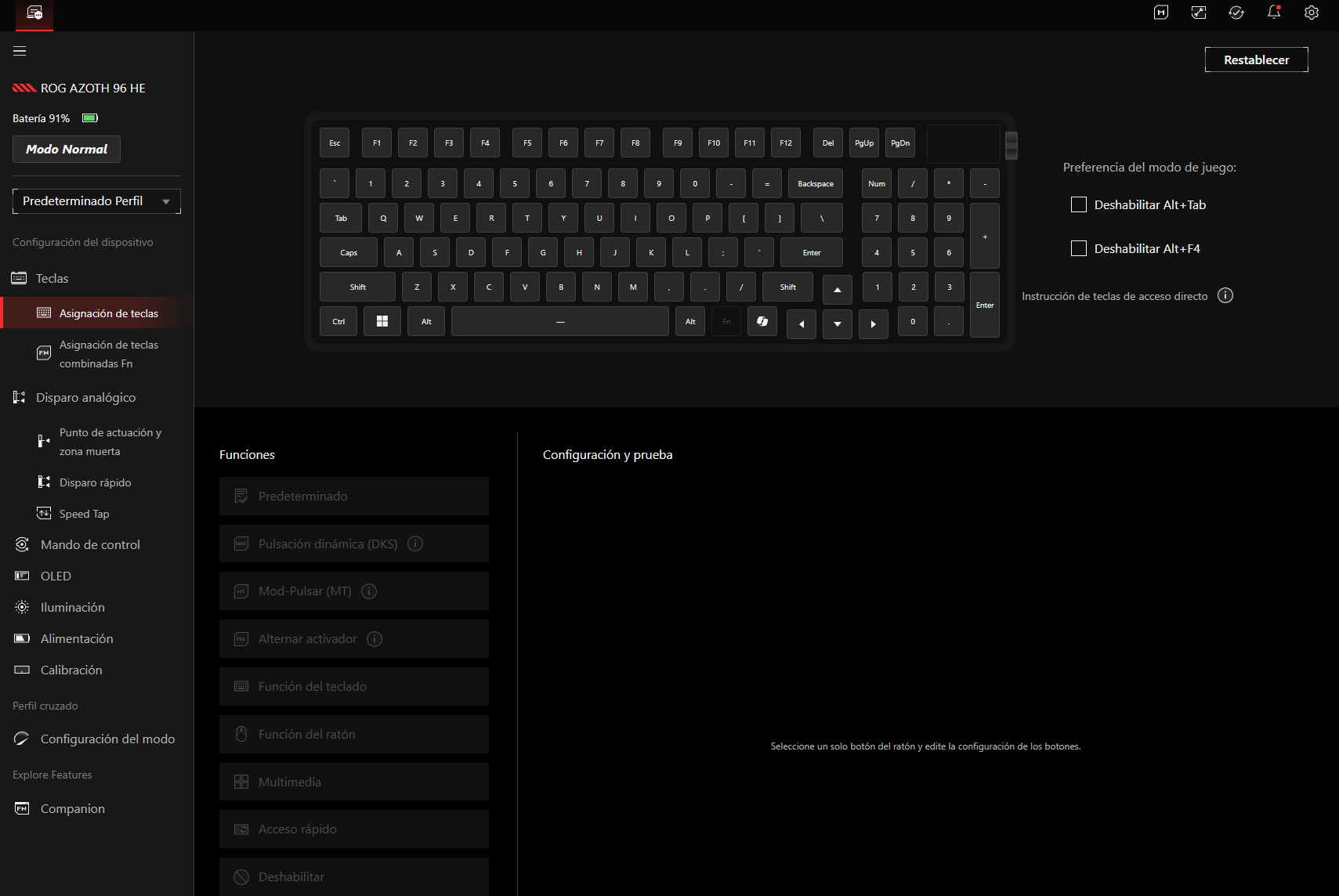This screenshot has width=1339, height=896.
Task: Open Speed Tap menu item
Action: tap(84, 514)
